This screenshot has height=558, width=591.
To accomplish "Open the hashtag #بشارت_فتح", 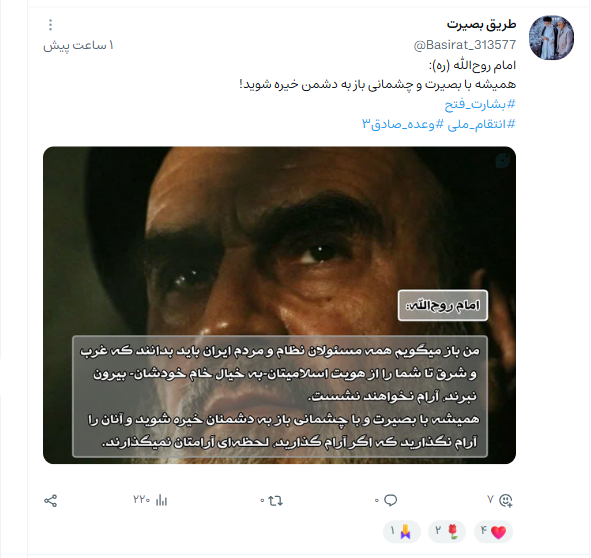I will click(x=480, y=104).
